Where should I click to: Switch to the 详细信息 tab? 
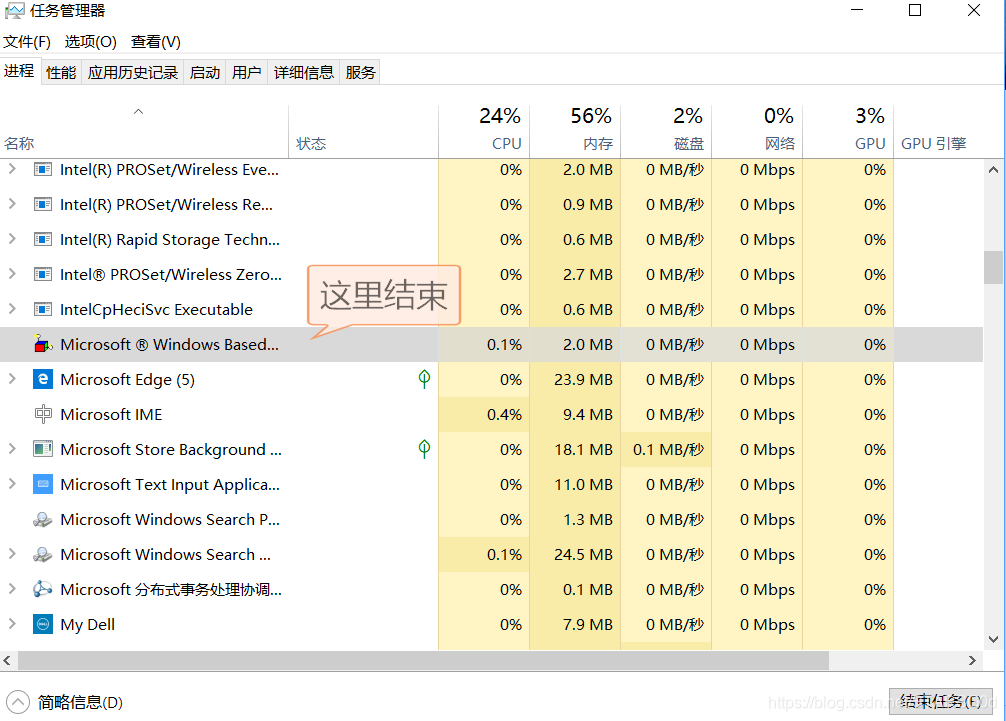(x=303, y=72)
